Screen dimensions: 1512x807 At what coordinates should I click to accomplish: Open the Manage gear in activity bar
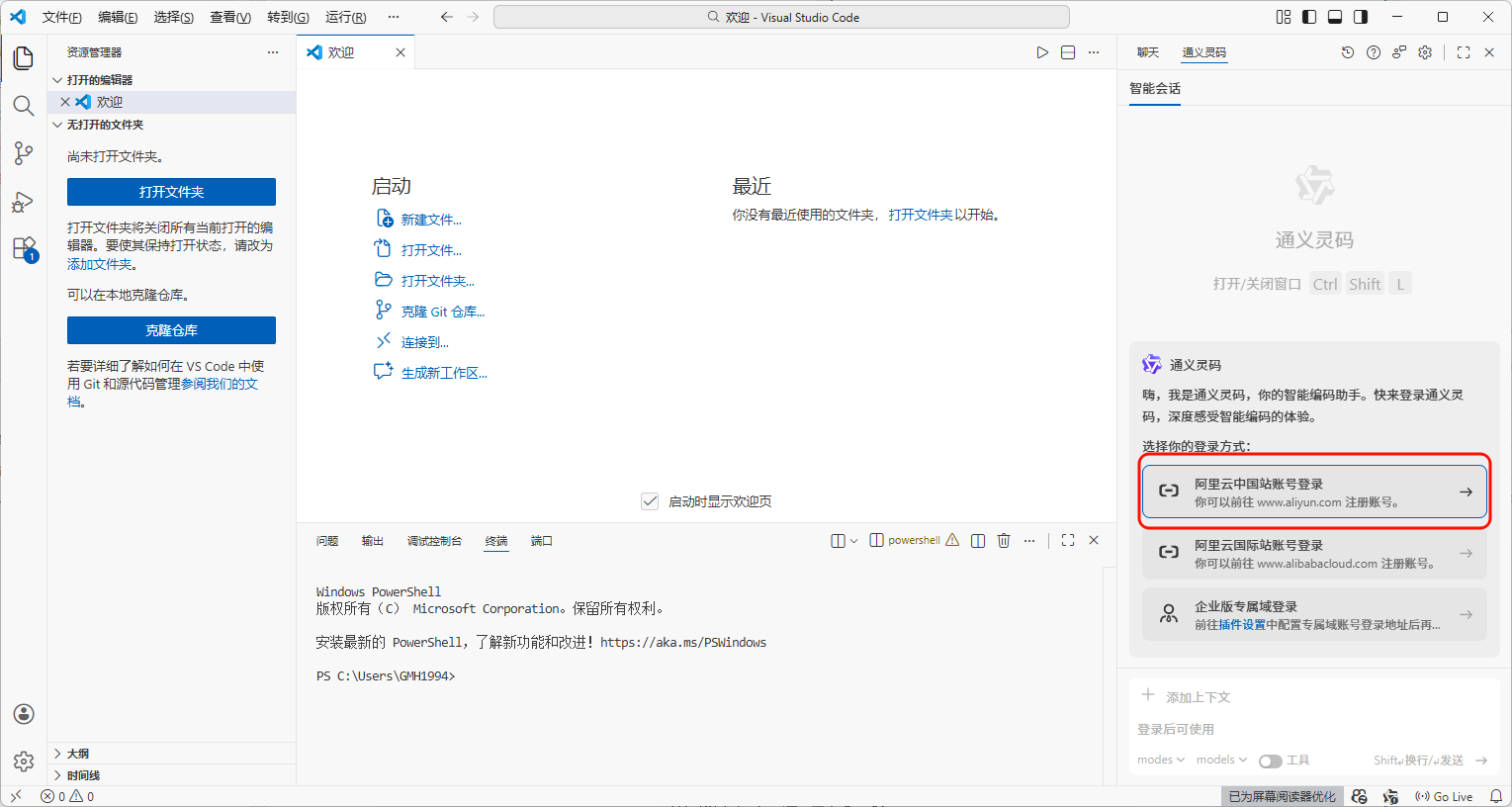pyautogui.click(x=24, y=762)
